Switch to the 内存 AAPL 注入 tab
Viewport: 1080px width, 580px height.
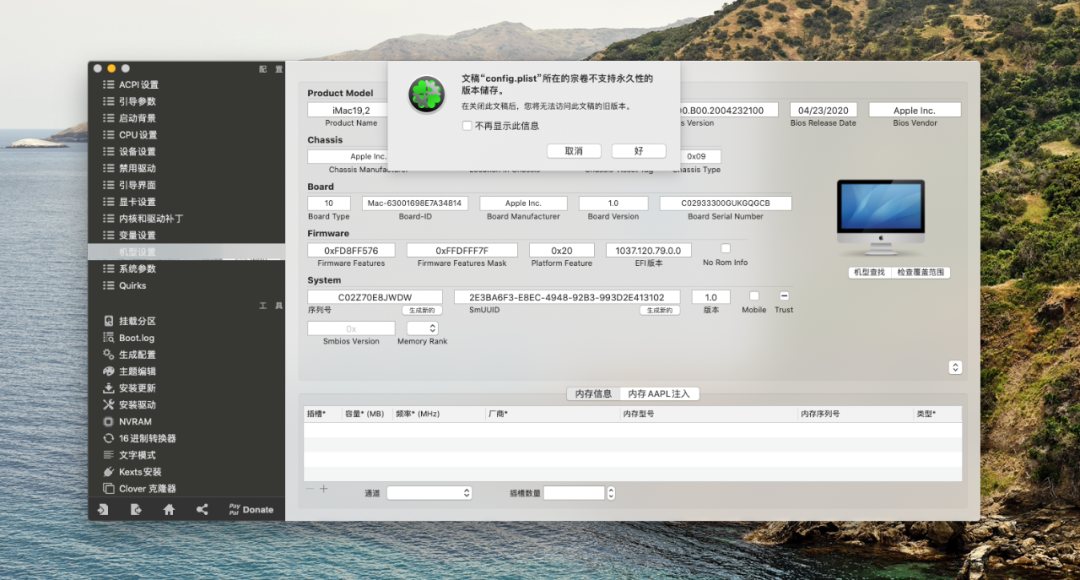(x=658, y=394)
